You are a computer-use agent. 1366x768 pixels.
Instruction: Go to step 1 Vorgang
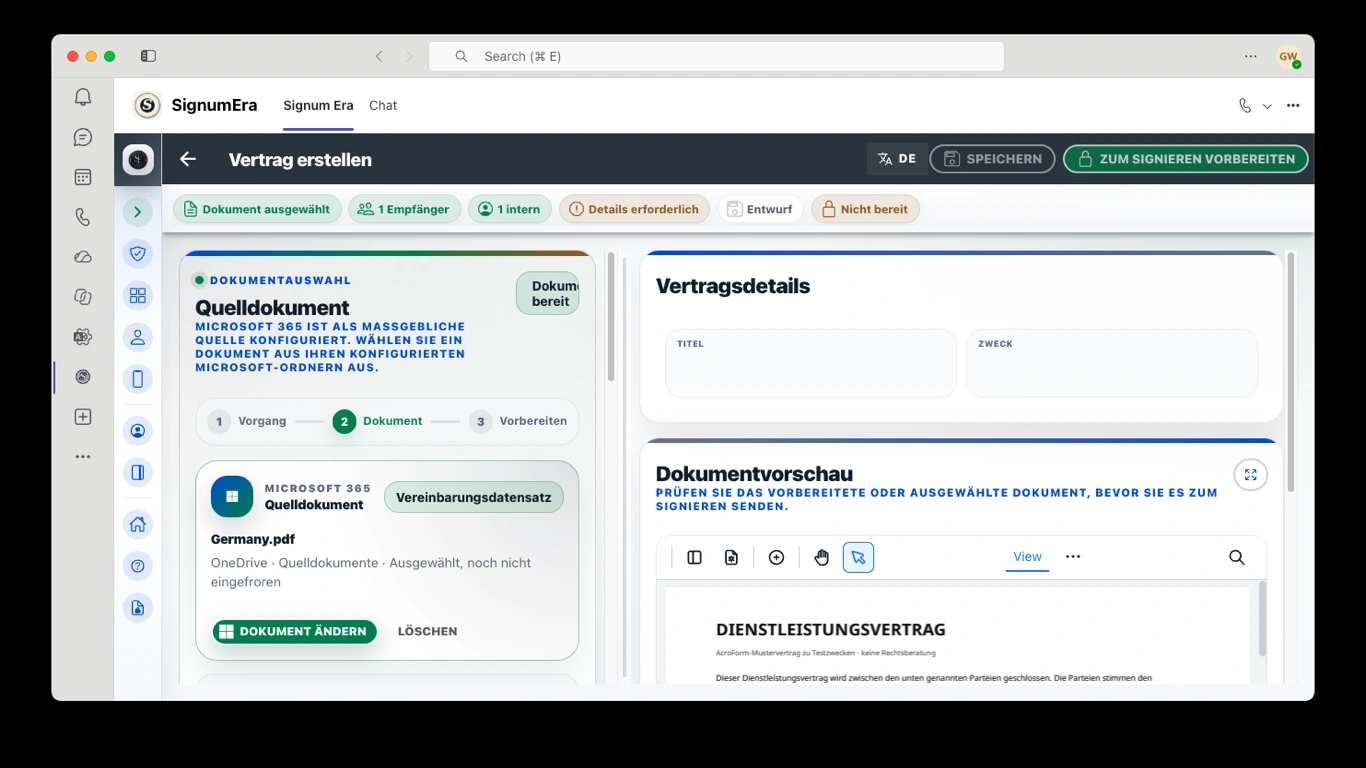point(248,421)
